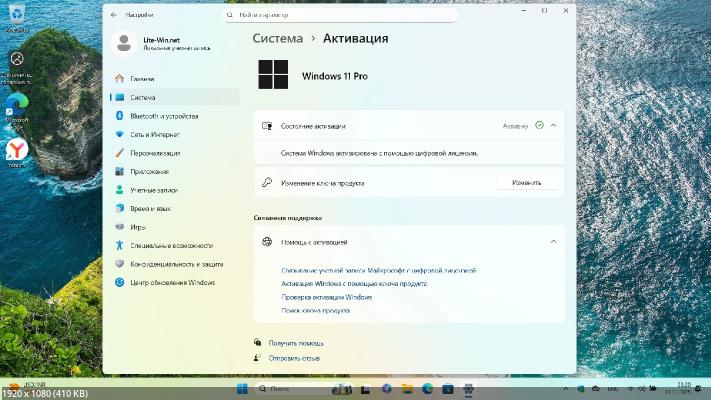Click the Центр обновления Windows icon
This screenshot has width=711, height=400.
click(120, 283)
